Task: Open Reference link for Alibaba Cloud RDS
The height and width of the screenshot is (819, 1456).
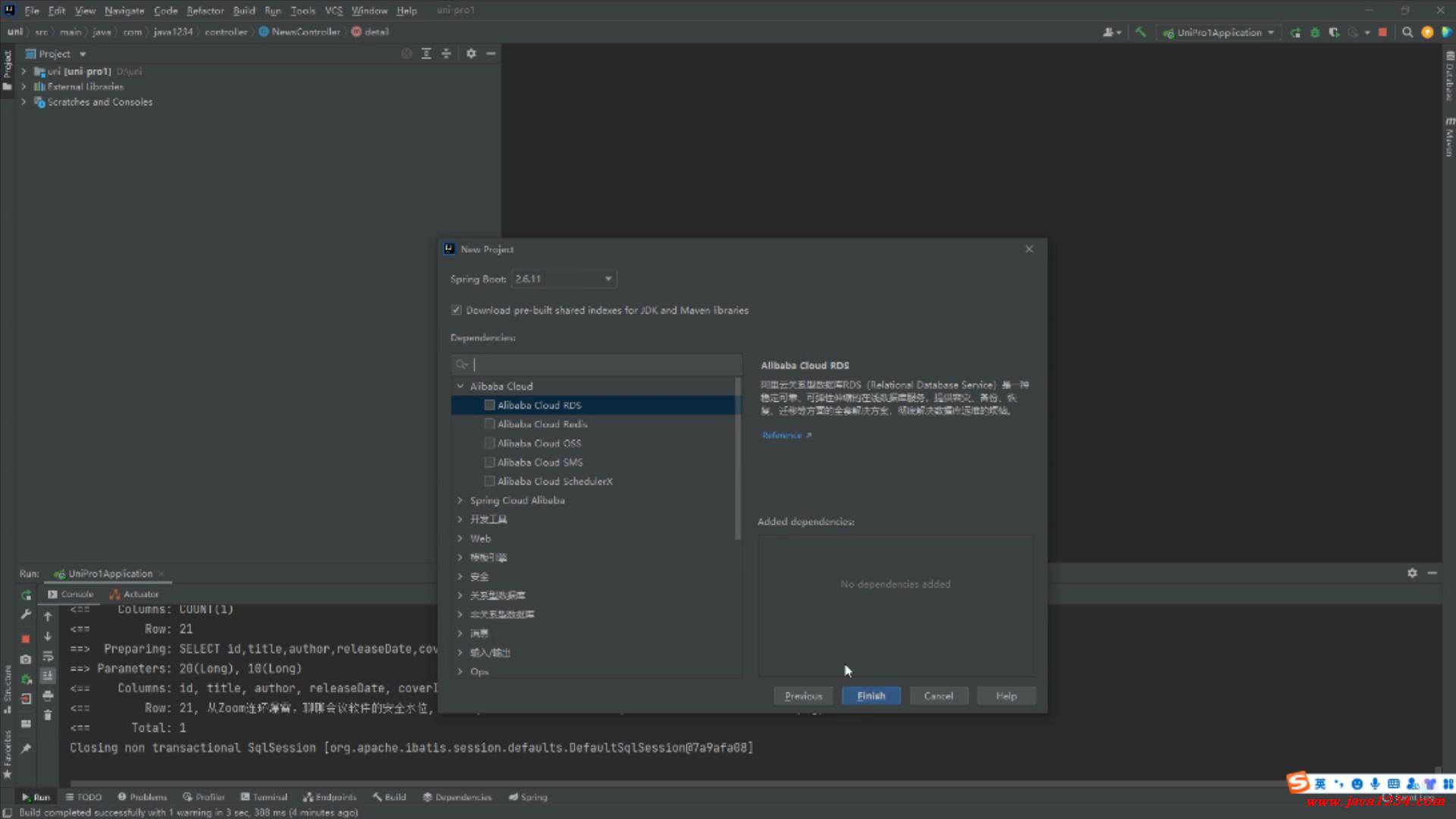Action: click(786, 435)
